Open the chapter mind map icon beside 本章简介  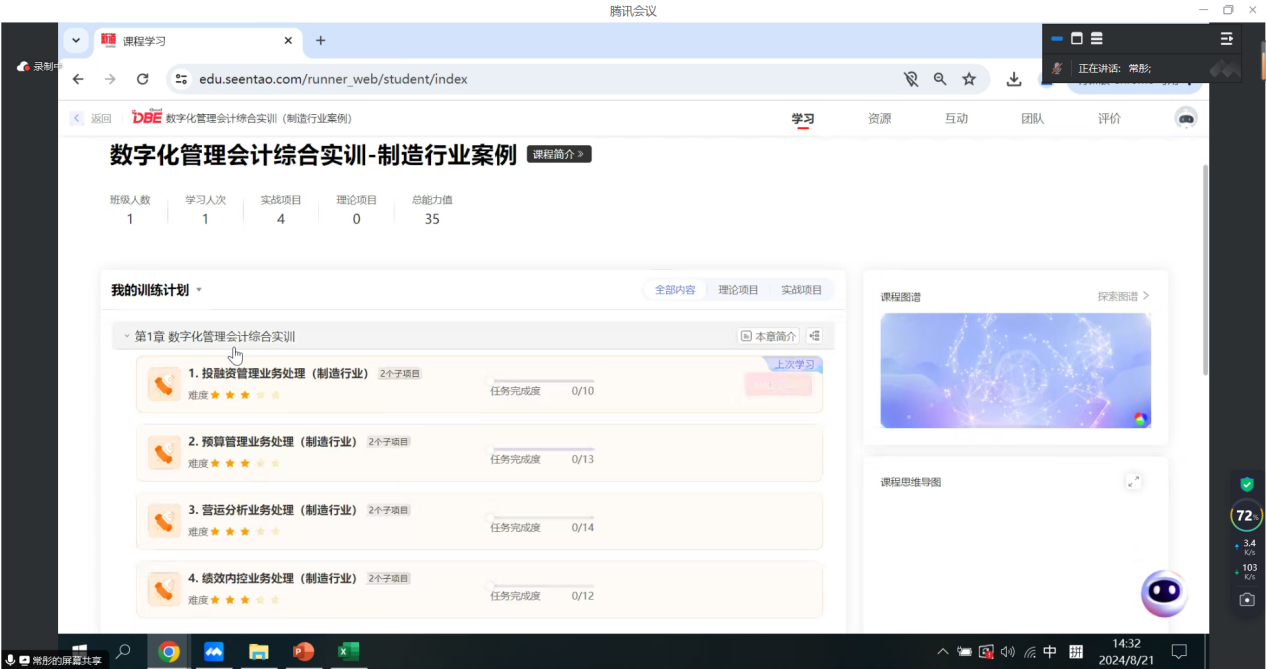814,335
